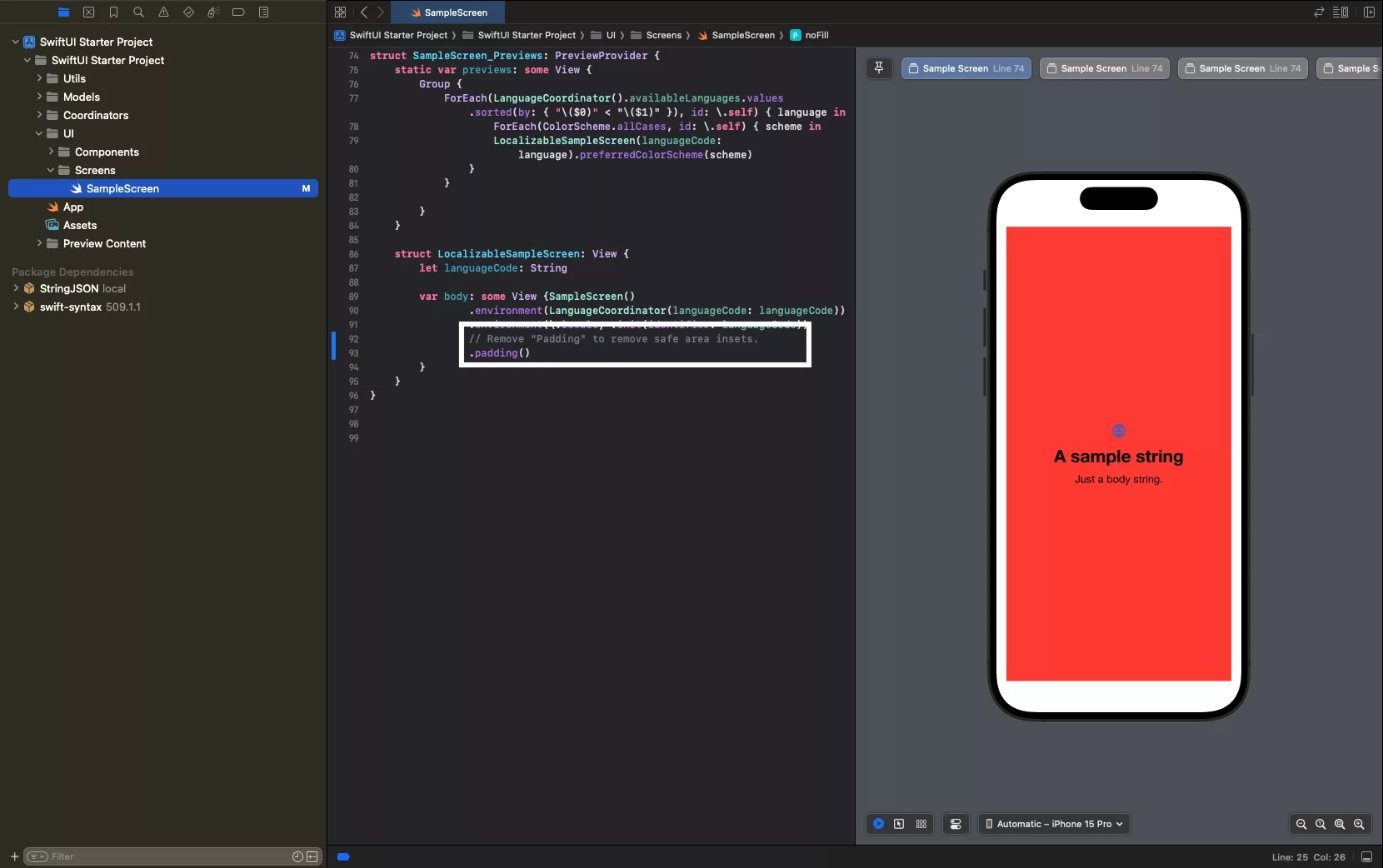Go back in editor history
Screen dimensions: 1383x868
pyautogui.click(x=364, y=12)
